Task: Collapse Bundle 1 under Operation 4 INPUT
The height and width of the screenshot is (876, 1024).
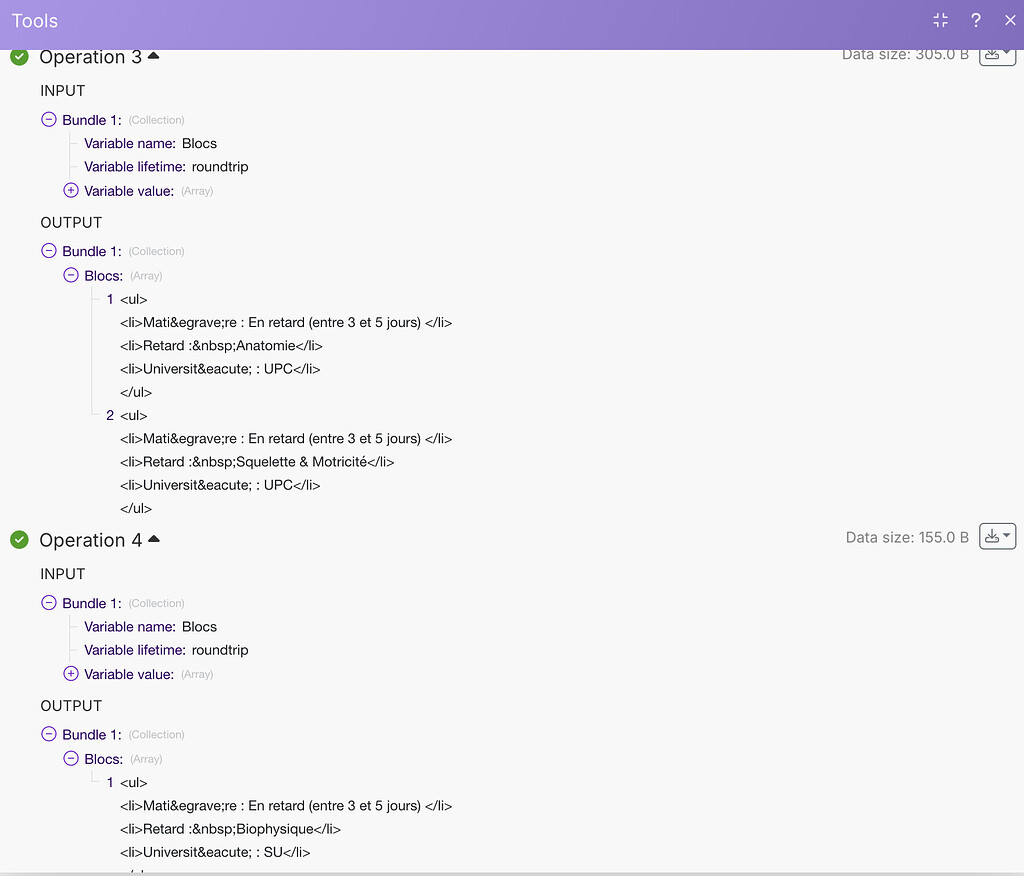Action: [x=48, y=603]
